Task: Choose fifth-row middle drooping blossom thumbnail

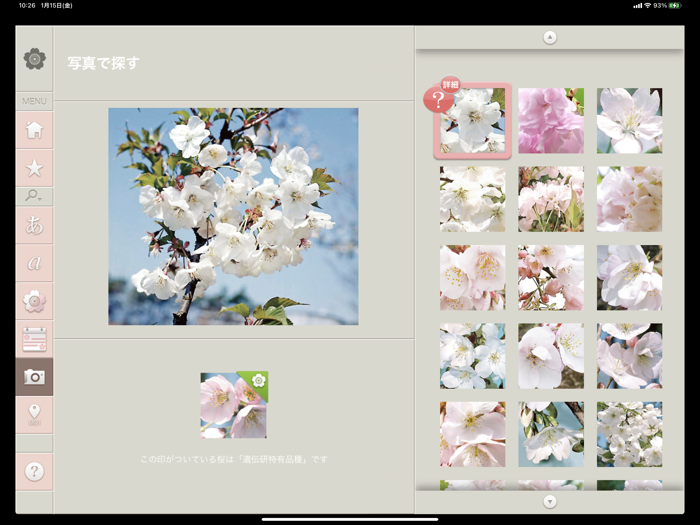Action: [x=551, y=434]
